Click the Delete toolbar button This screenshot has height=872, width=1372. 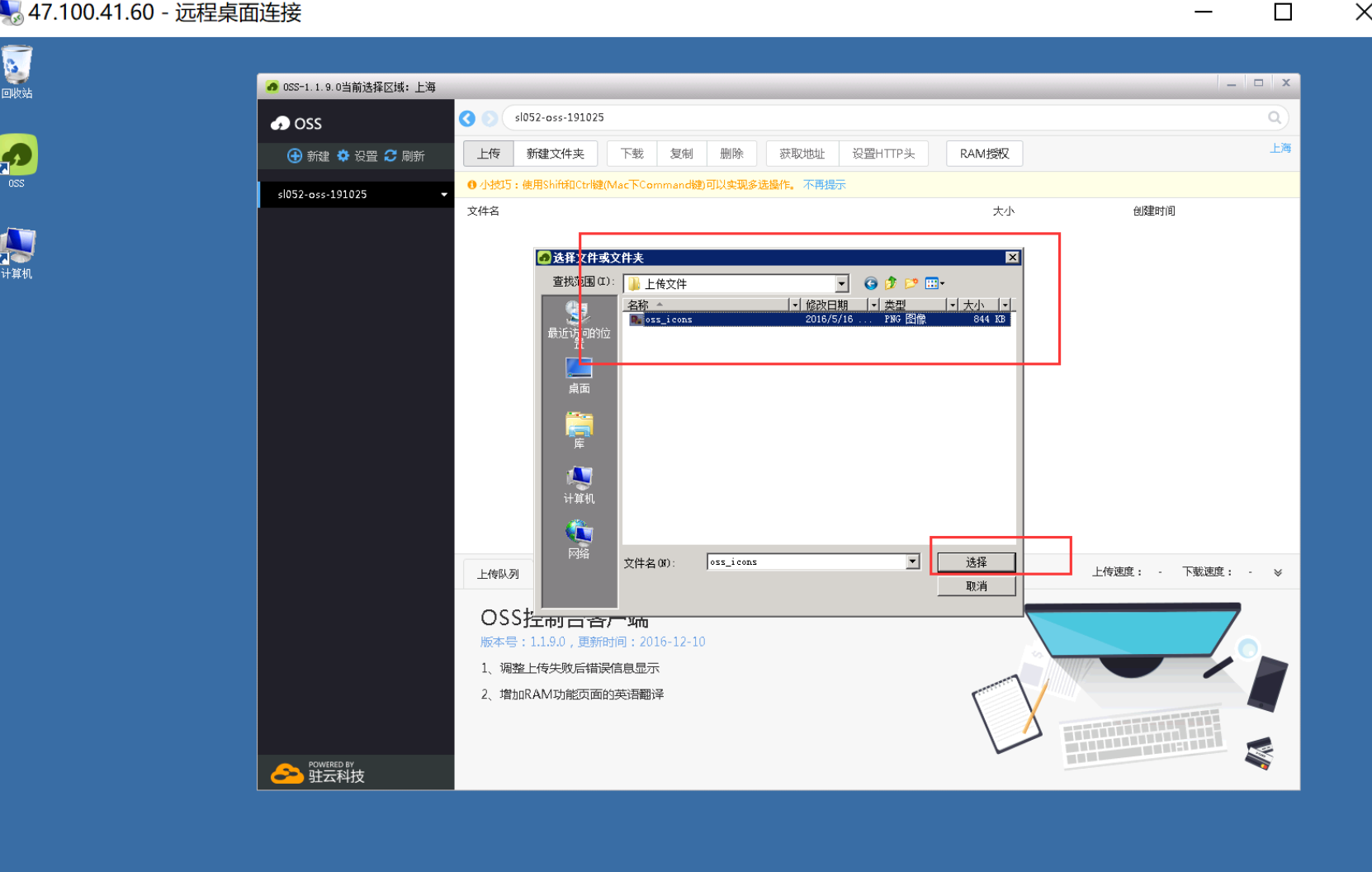pyautogui.click(x=731, y=154)
